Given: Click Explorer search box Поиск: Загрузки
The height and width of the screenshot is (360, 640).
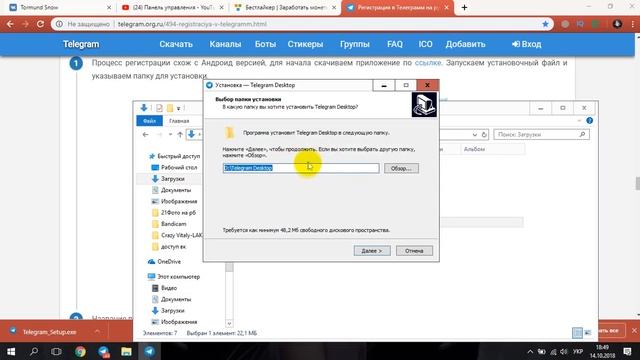Looking at the screenshot, I should (541, 134).
